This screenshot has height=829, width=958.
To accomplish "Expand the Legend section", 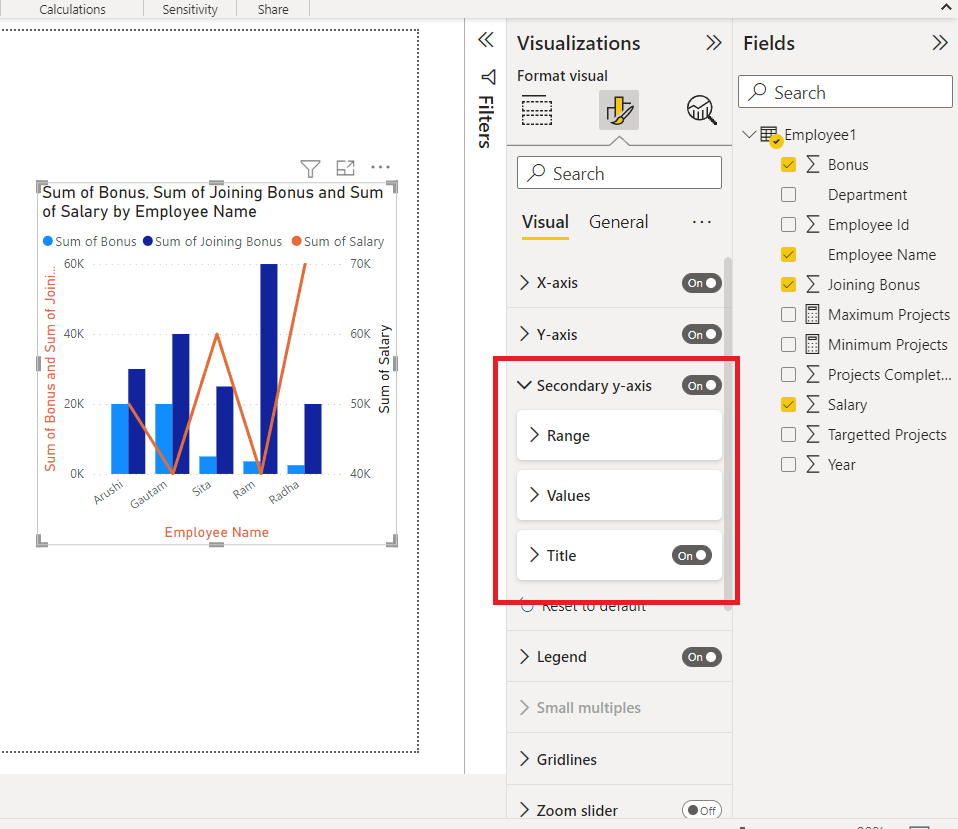I will (x=524, y=657).
